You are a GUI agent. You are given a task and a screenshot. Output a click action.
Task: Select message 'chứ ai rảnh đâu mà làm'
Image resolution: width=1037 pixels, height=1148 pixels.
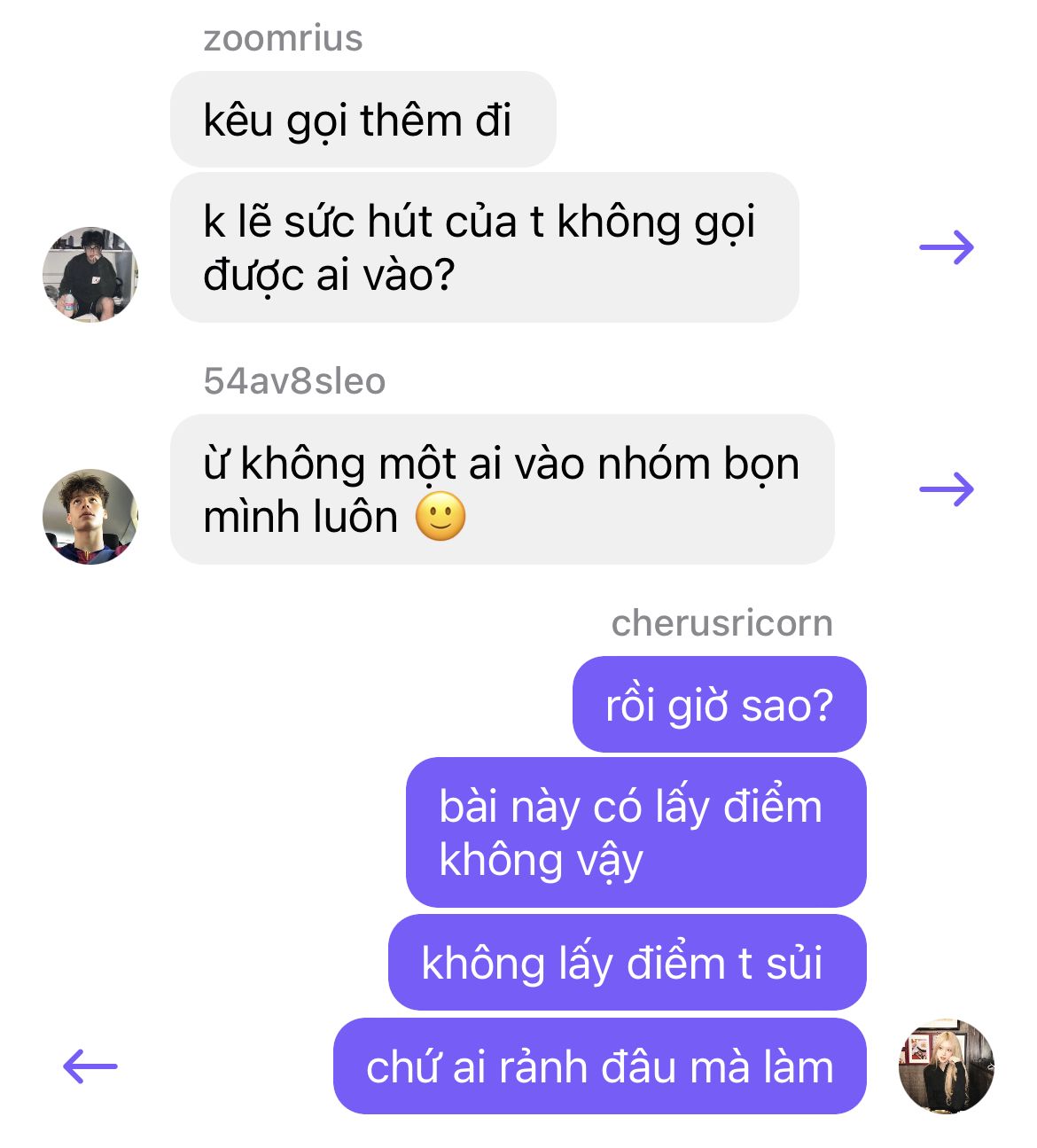pos(600,1066)
